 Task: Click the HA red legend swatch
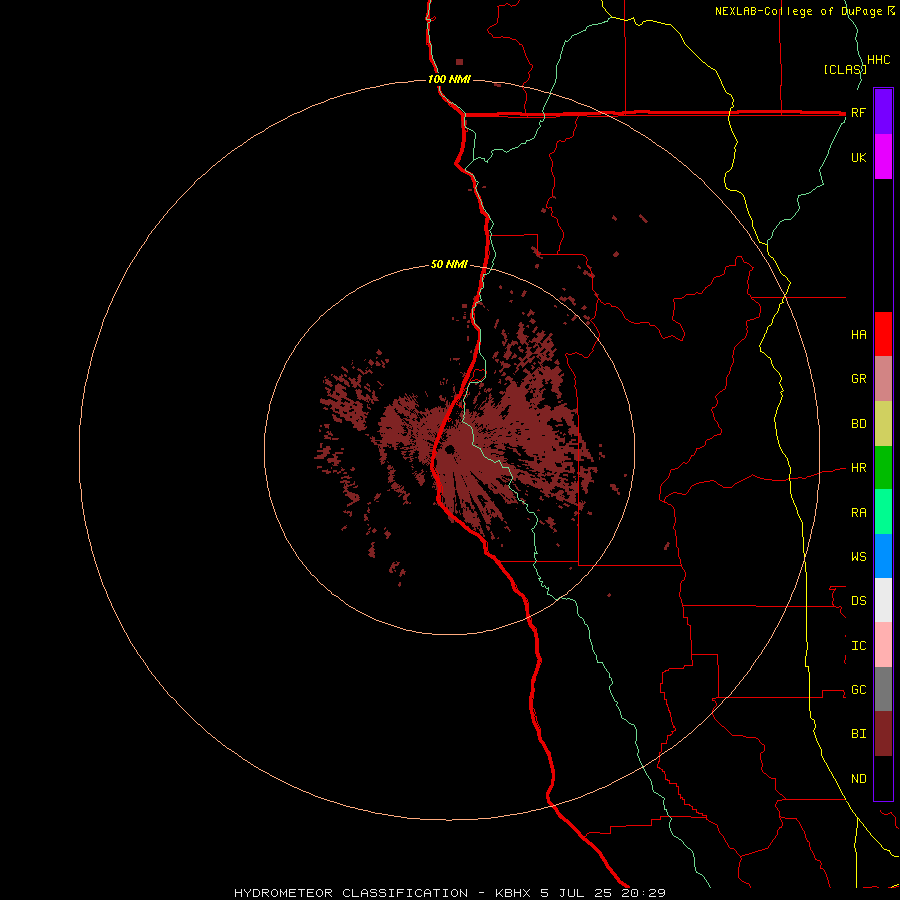click(x=883, y=334)
